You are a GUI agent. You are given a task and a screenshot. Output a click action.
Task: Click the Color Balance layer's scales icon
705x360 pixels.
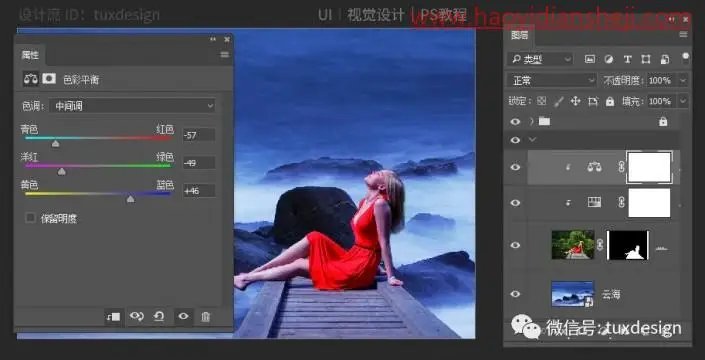(x=594, y=167)
